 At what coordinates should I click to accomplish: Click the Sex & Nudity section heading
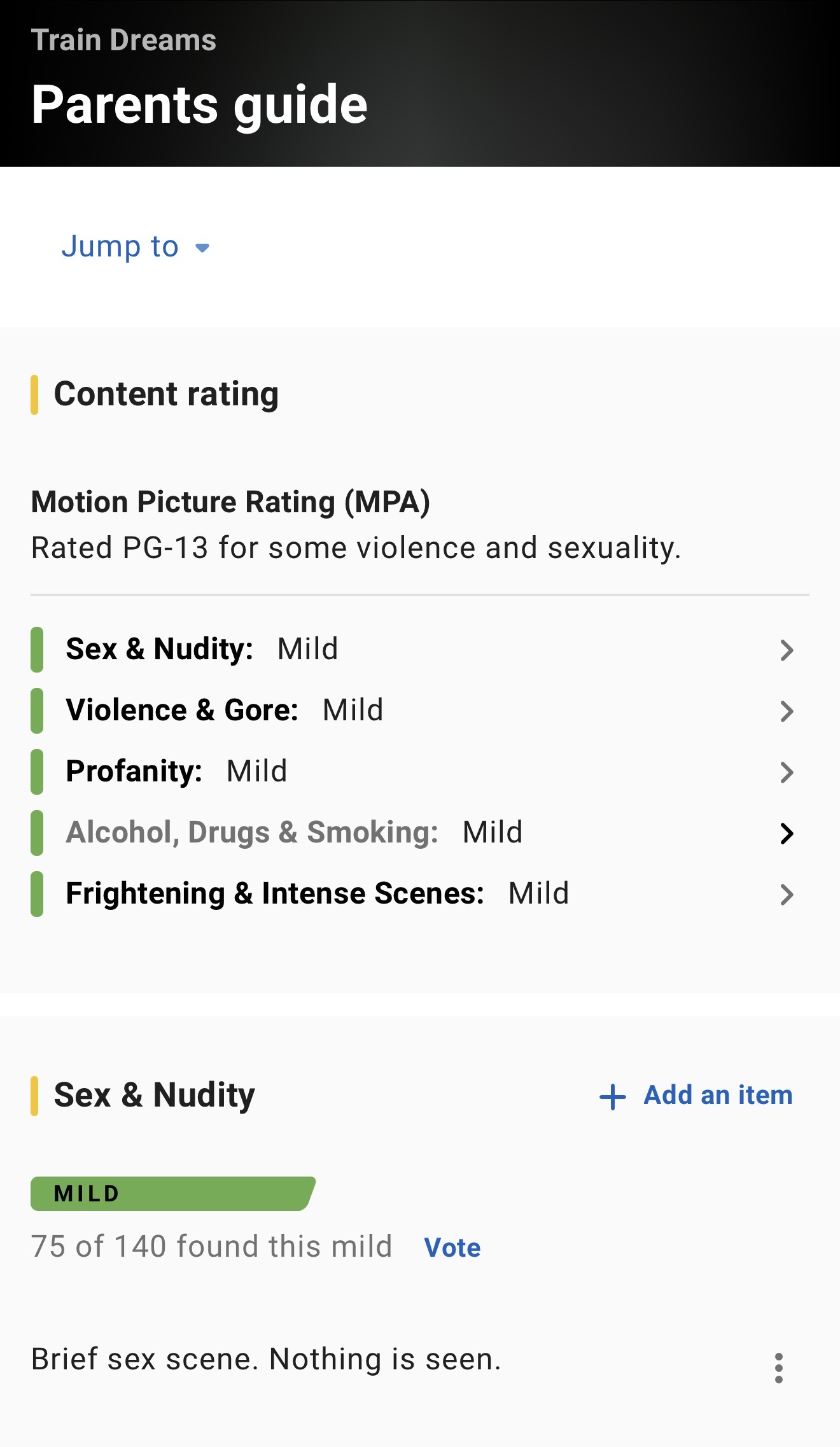coord(154,1096)
